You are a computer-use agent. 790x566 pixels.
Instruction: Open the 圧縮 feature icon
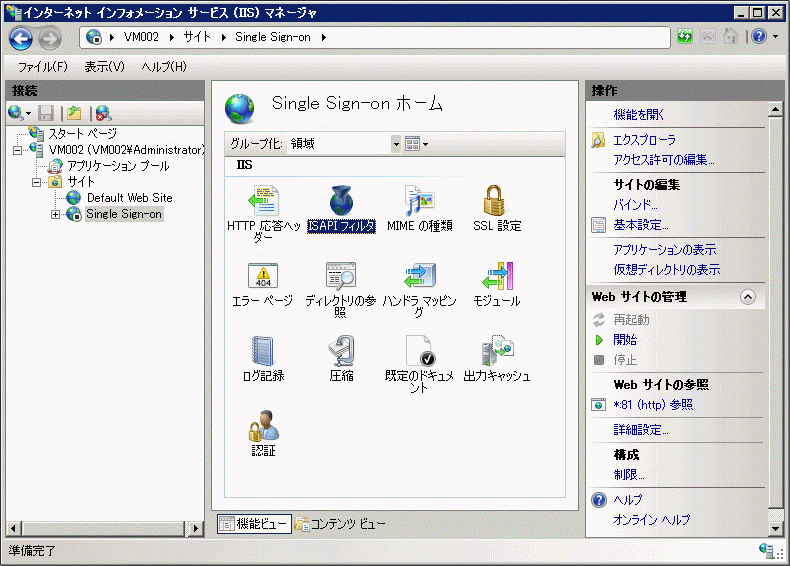[x=341, y=351]
